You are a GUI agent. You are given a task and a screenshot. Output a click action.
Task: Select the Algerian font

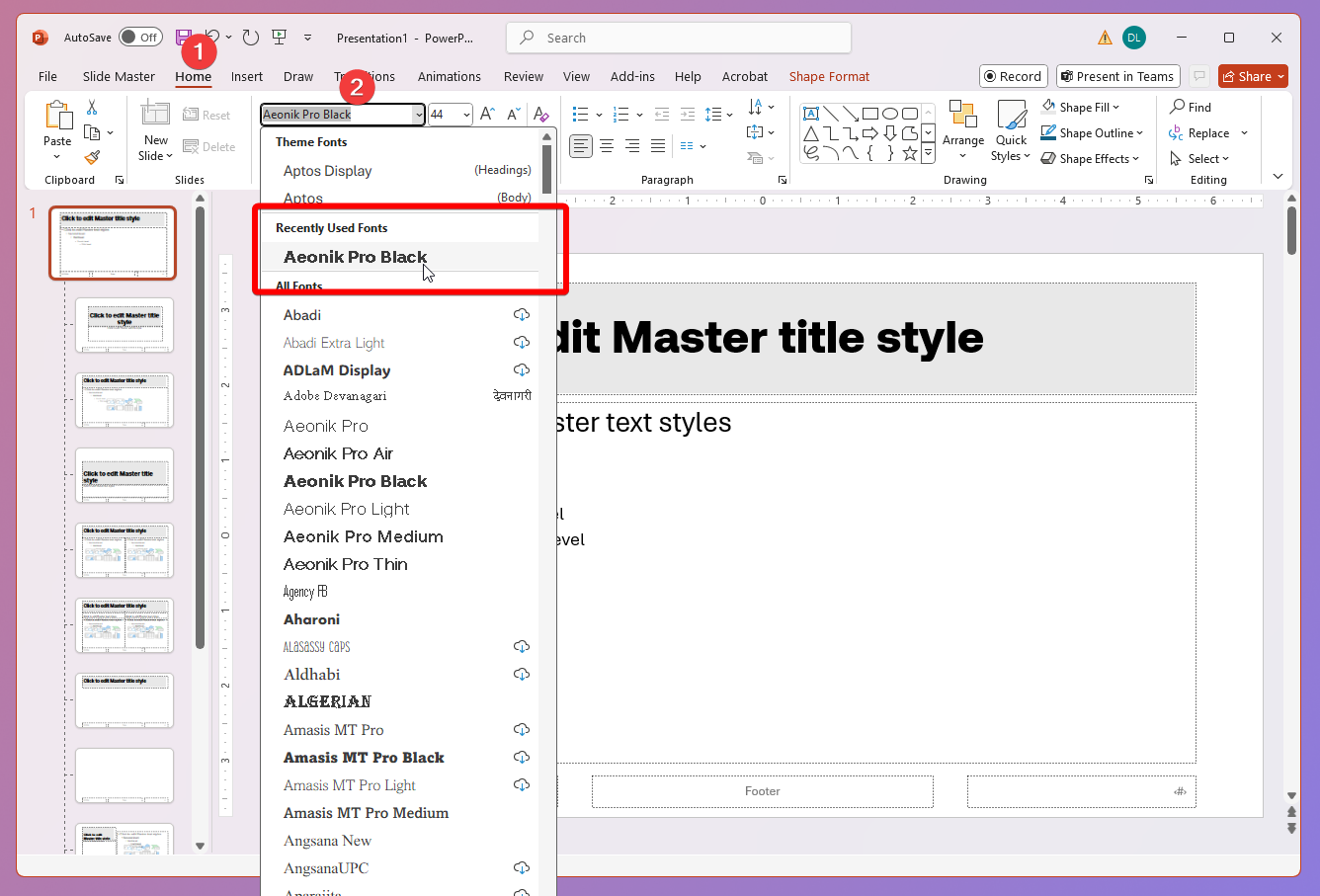tap(400, 702)
